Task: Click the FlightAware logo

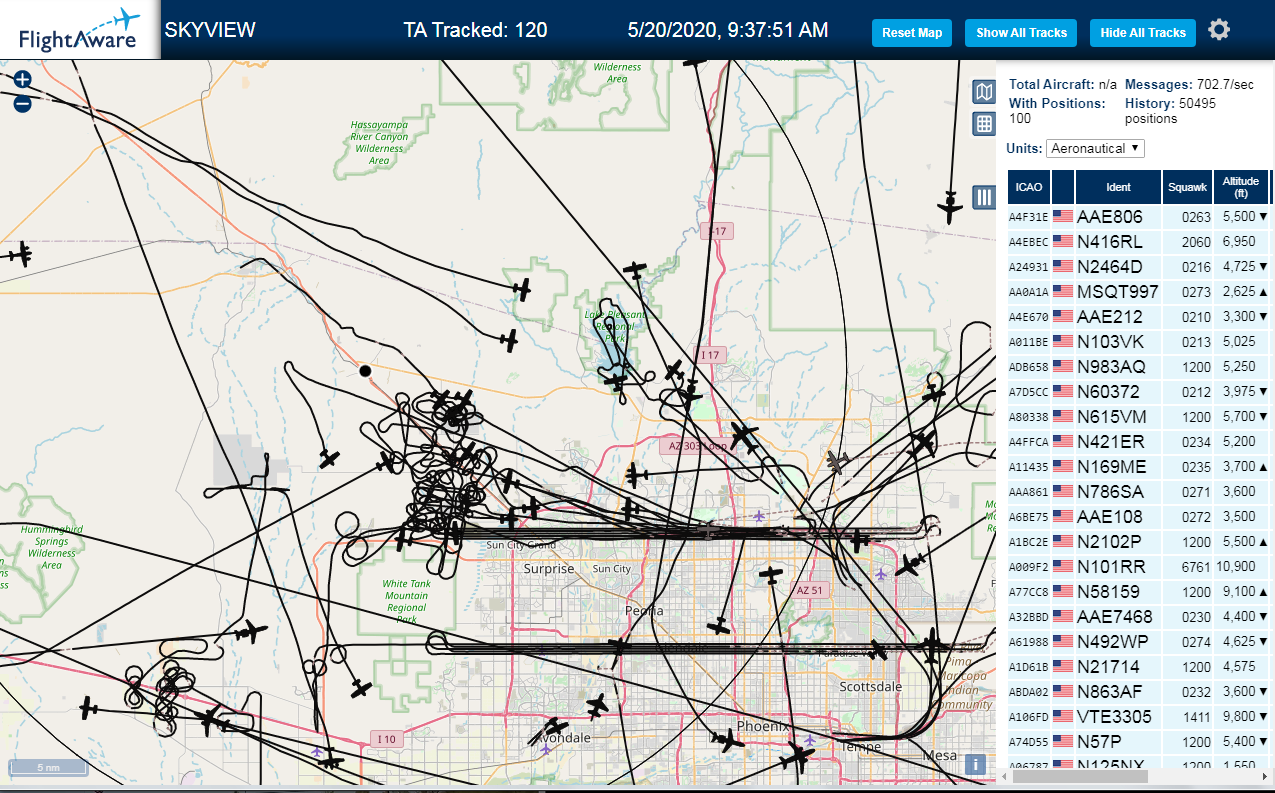Action: point(78,30)
